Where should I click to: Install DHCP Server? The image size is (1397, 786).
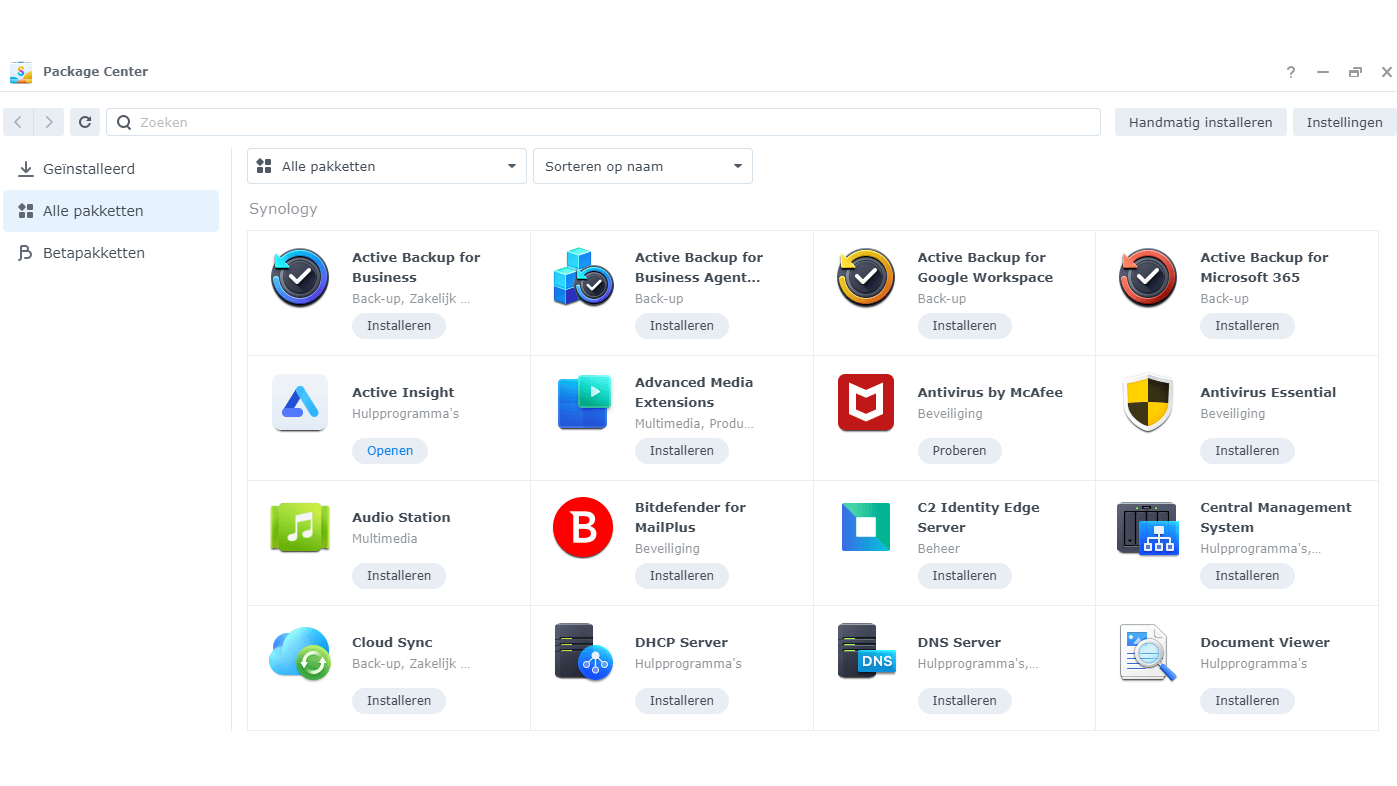pyautogui.click(x=682, y=701)
